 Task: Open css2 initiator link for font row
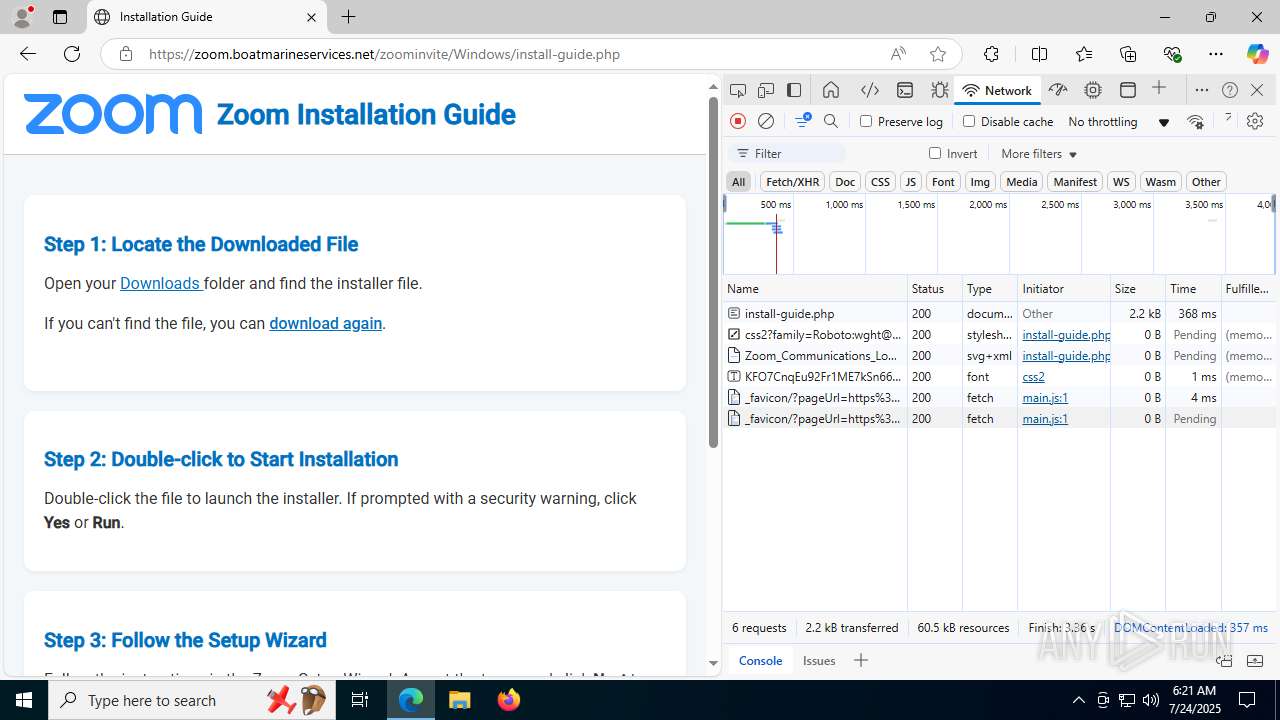(1033, 377)
